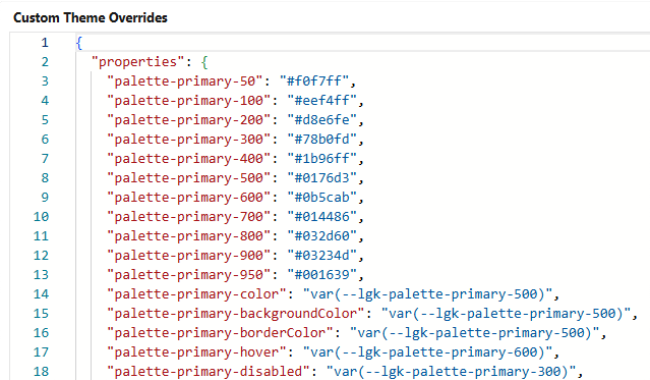Click the "palette-primary-borderColor" key
The height and width of the screenshot is (380, 650).
(x=220, y=333)
